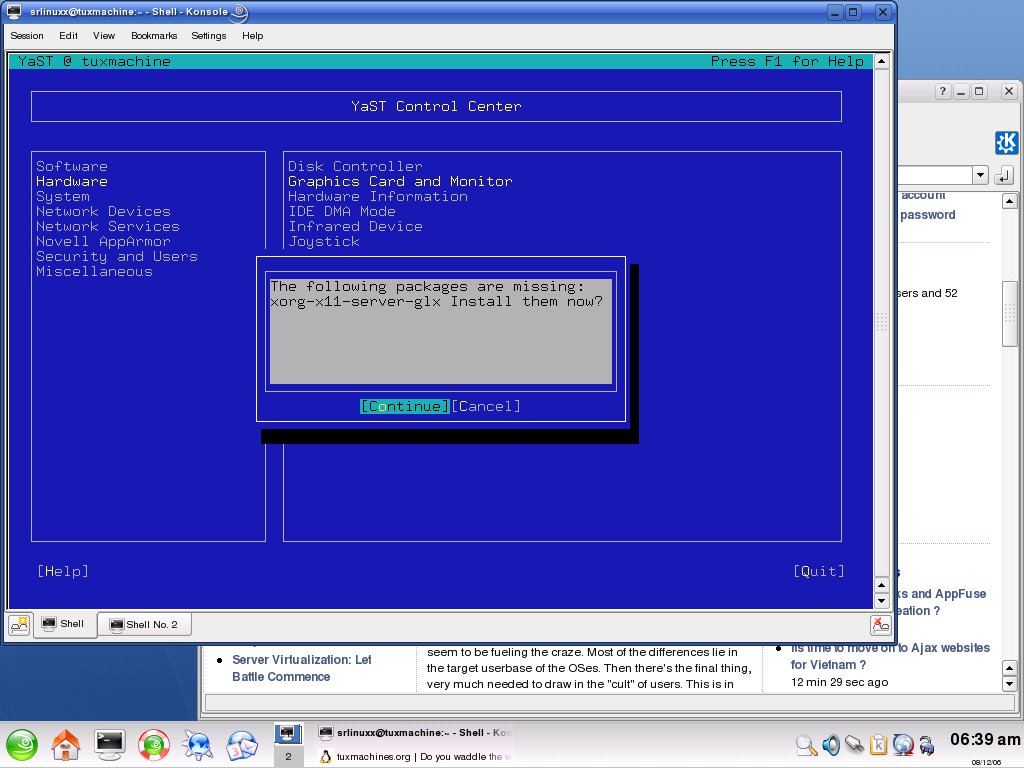The image size is (1024, 768).
Task: Activate tuxmachines.org browser taskbar entry
Action: click(x=414, y=756)
